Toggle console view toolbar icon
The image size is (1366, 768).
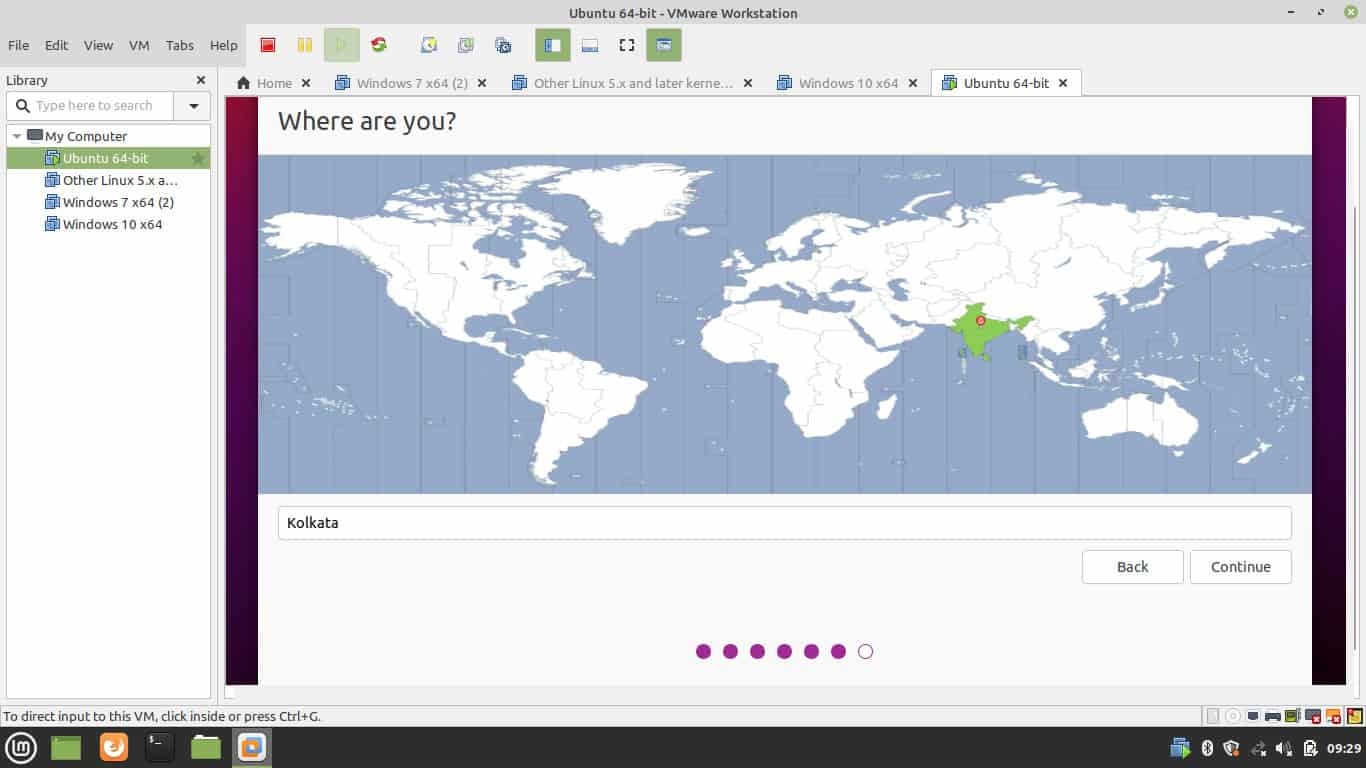pyautogui.click(x=664, y=45)
